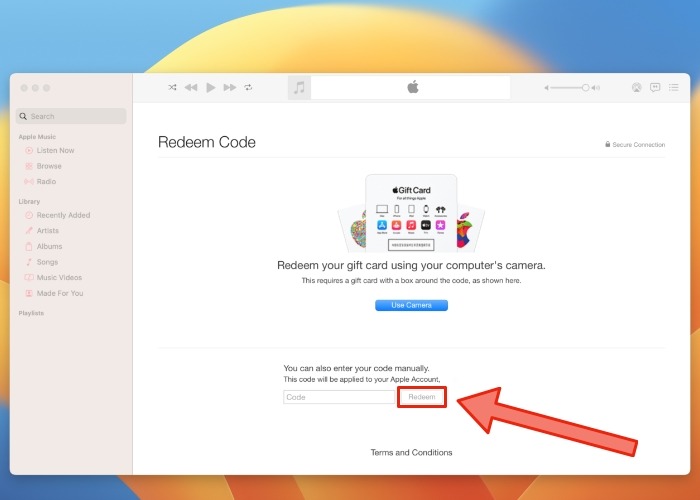Show lyrics panel icon
Screen dimensions: 700x500
655,88
